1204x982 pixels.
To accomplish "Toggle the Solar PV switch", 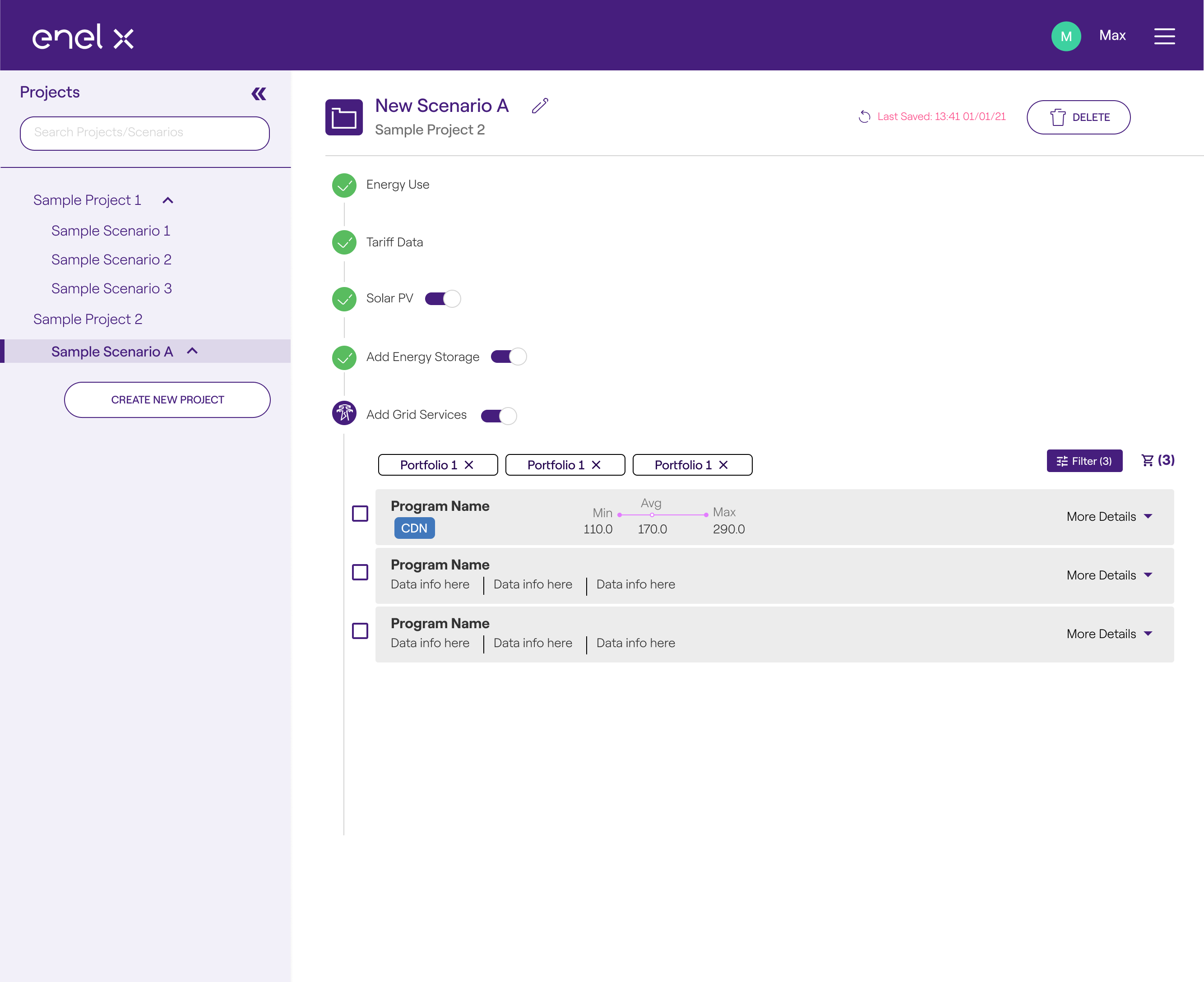I will coord(443,299).
